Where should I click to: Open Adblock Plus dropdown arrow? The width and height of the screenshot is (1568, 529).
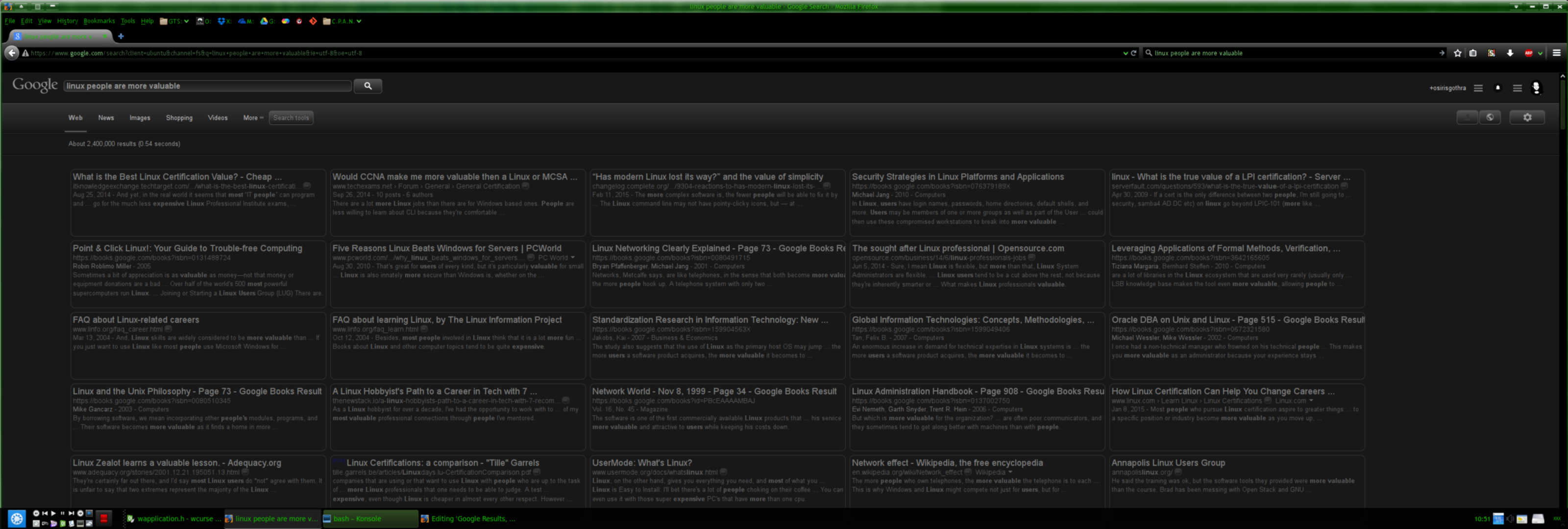click(1540, 53)
